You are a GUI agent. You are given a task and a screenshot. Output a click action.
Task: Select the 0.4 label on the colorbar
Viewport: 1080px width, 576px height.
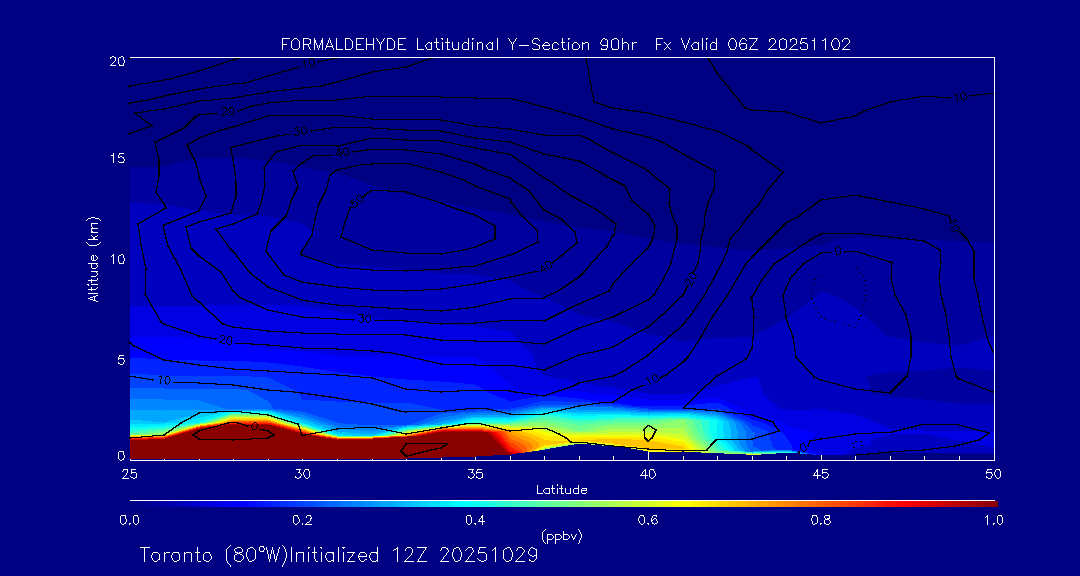[x=475, y=520]
